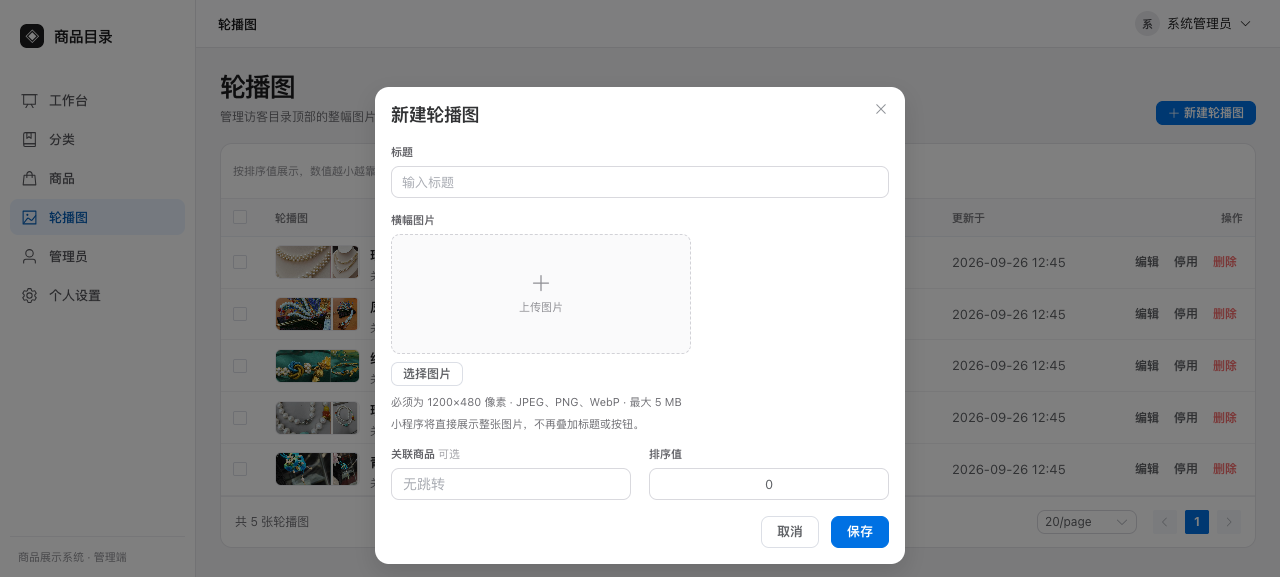Viewport: 1280px width, 577px height.
Task: Click the 个人设置 gear icon
Action: coord(30,295)
